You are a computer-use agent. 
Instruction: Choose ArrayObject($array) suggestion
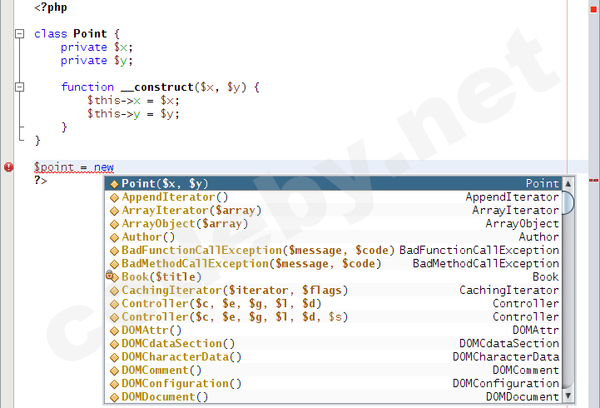pyautogui.click(x=333, y=224)
